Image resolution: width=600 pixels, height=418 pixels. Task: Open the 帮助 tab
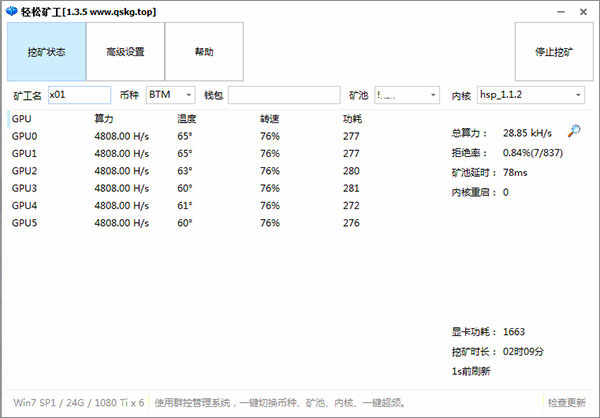point(204,52)
